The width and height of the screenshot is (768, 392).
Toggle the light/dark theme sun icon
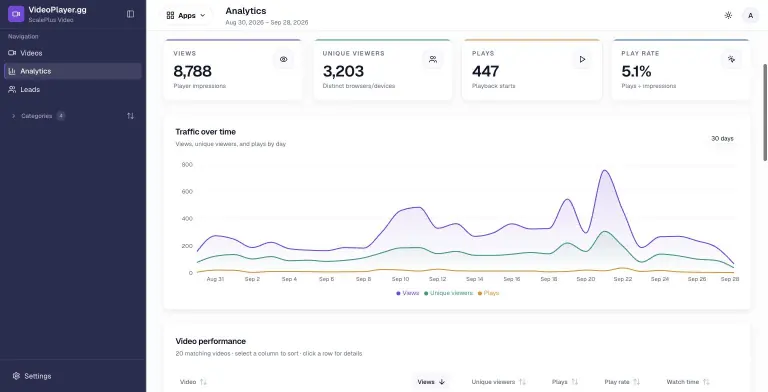(x=728, y=16)
